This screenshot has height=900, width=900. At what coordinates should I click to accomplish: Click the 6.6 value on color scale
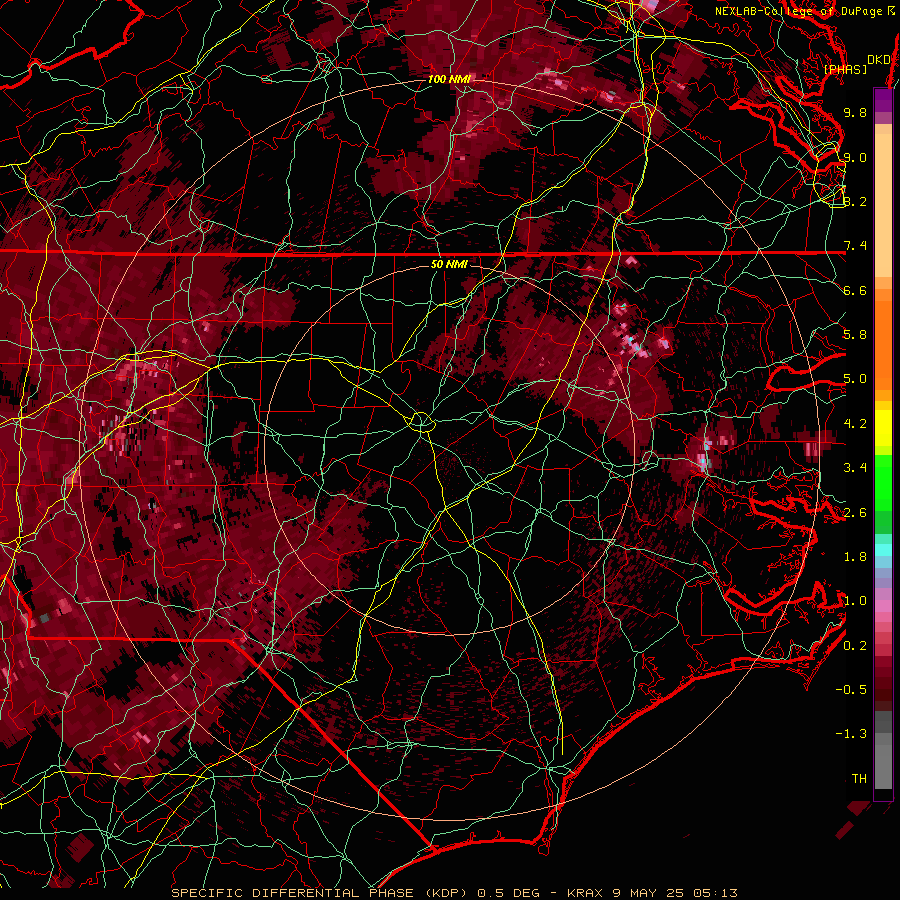click(855, 290)
